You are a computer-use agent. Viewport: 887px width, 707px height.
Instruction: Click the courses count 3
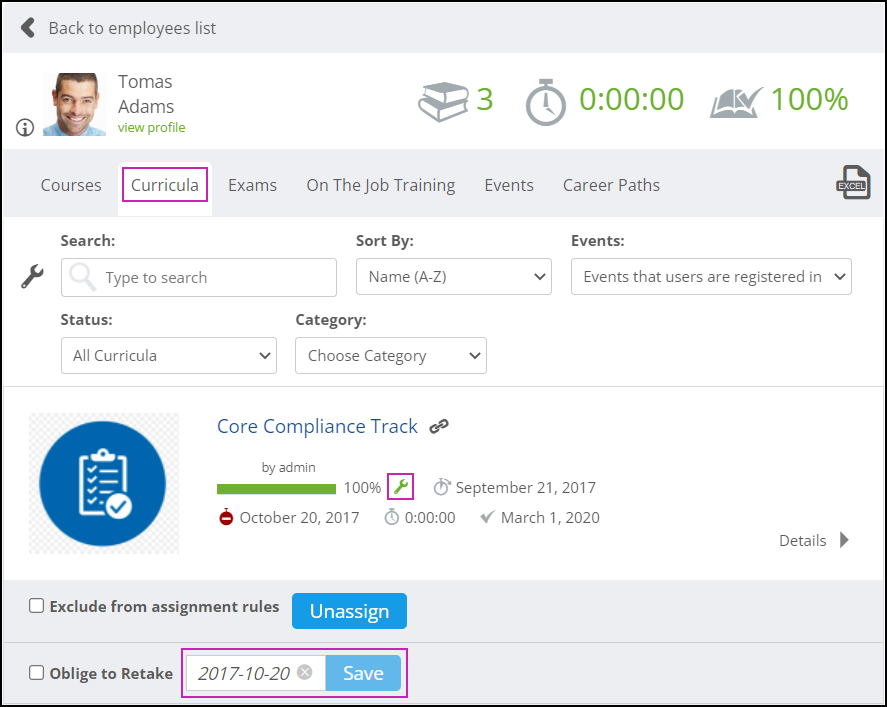tap(485, 100)
